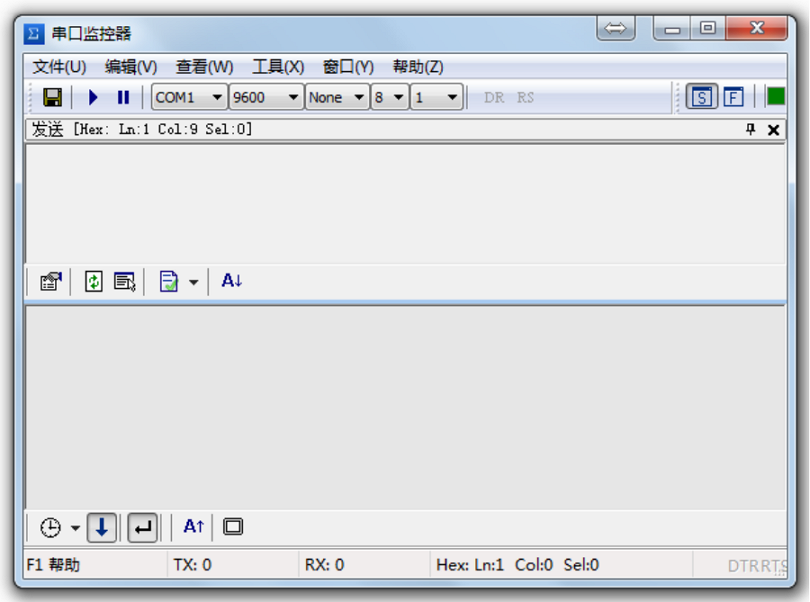Click the clock timestamp icon
Viewport: 810px width, 602px height.
tap(50, 527)
